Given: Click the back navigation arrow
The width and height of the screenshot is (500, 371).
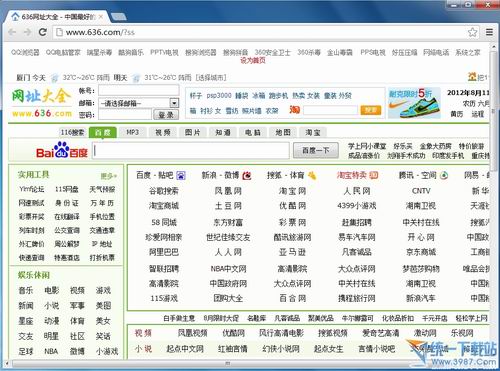Looking at the screenshot, I should [12, 32].
